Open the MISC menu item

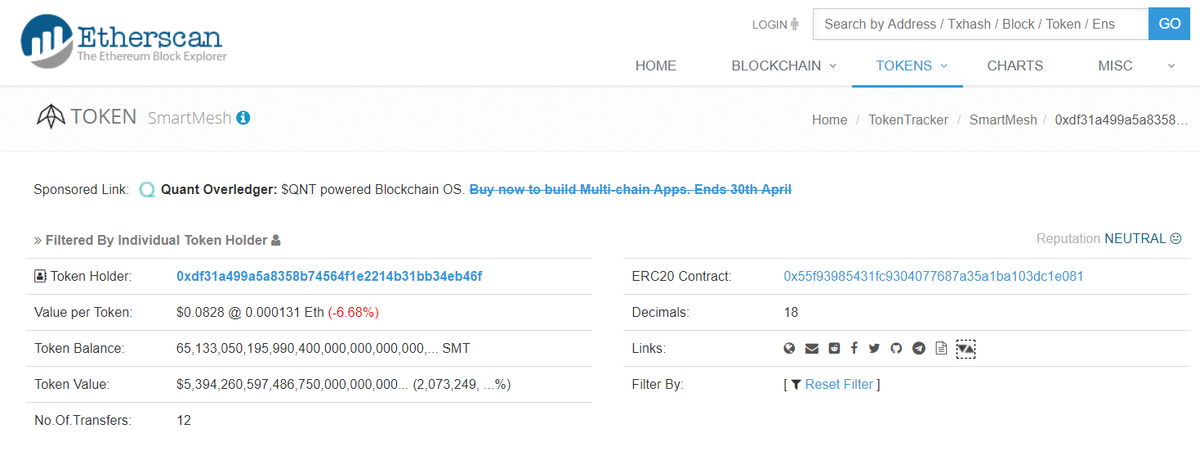(1115, 66)
